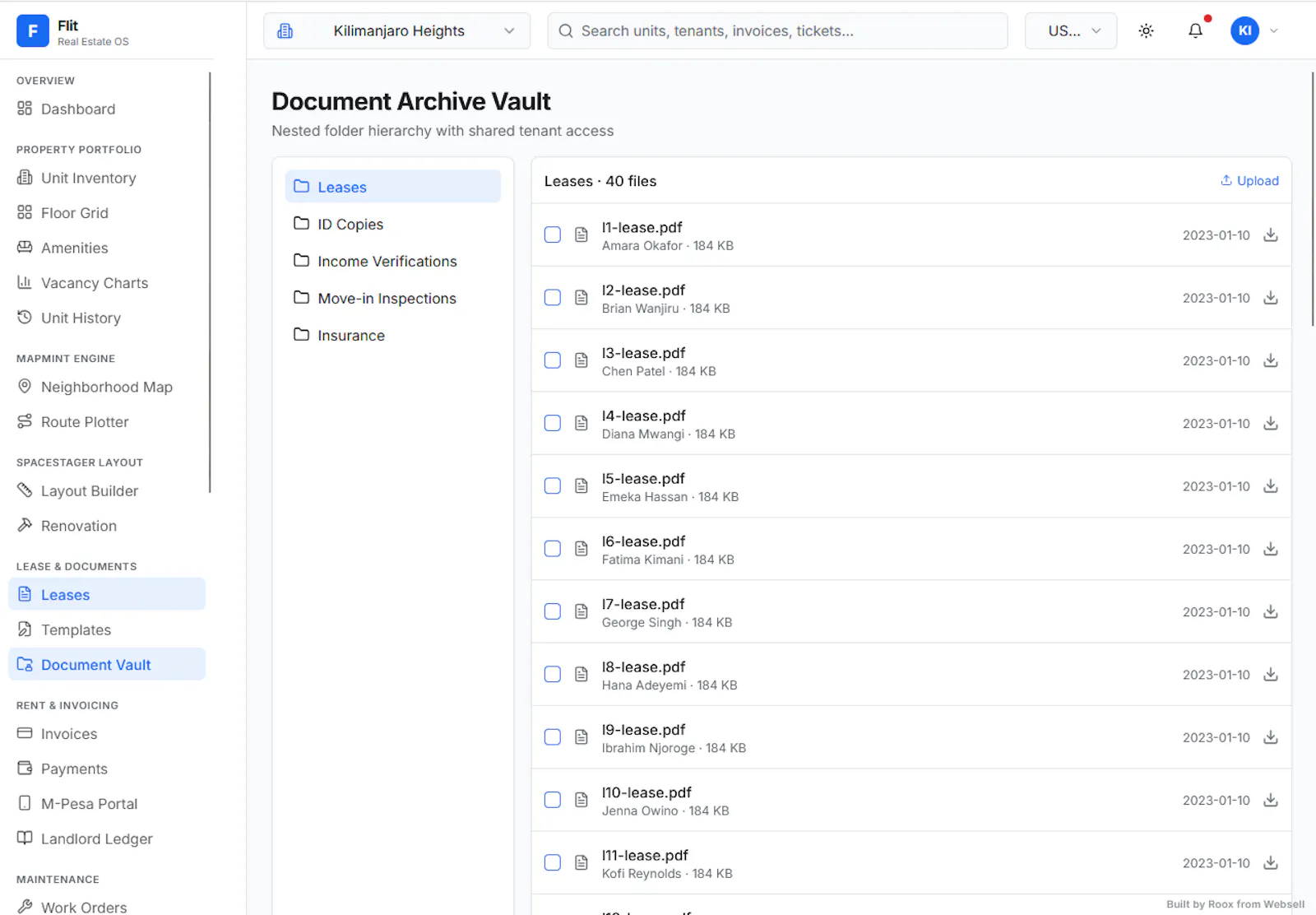Click the document icon beside l1-lease.pdf
Screen dimensions: 1316x915
[582, 235]
